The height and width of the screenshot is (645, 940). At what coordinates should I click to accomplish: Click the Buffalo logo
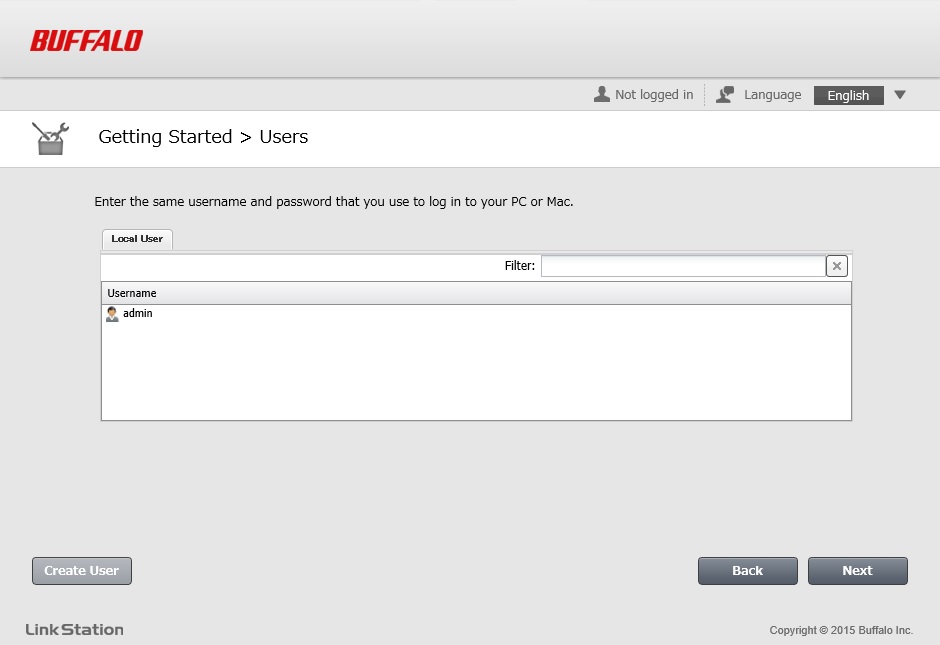(86, 41)
